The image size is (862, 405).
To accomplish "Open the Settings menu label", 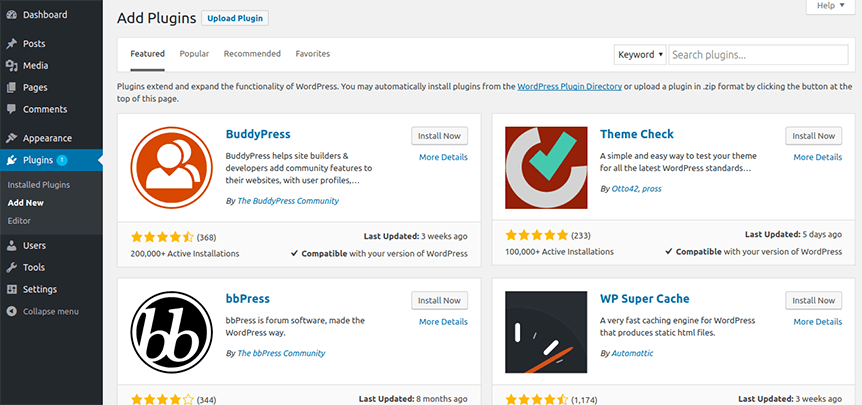I will click(x=40, y=290).
